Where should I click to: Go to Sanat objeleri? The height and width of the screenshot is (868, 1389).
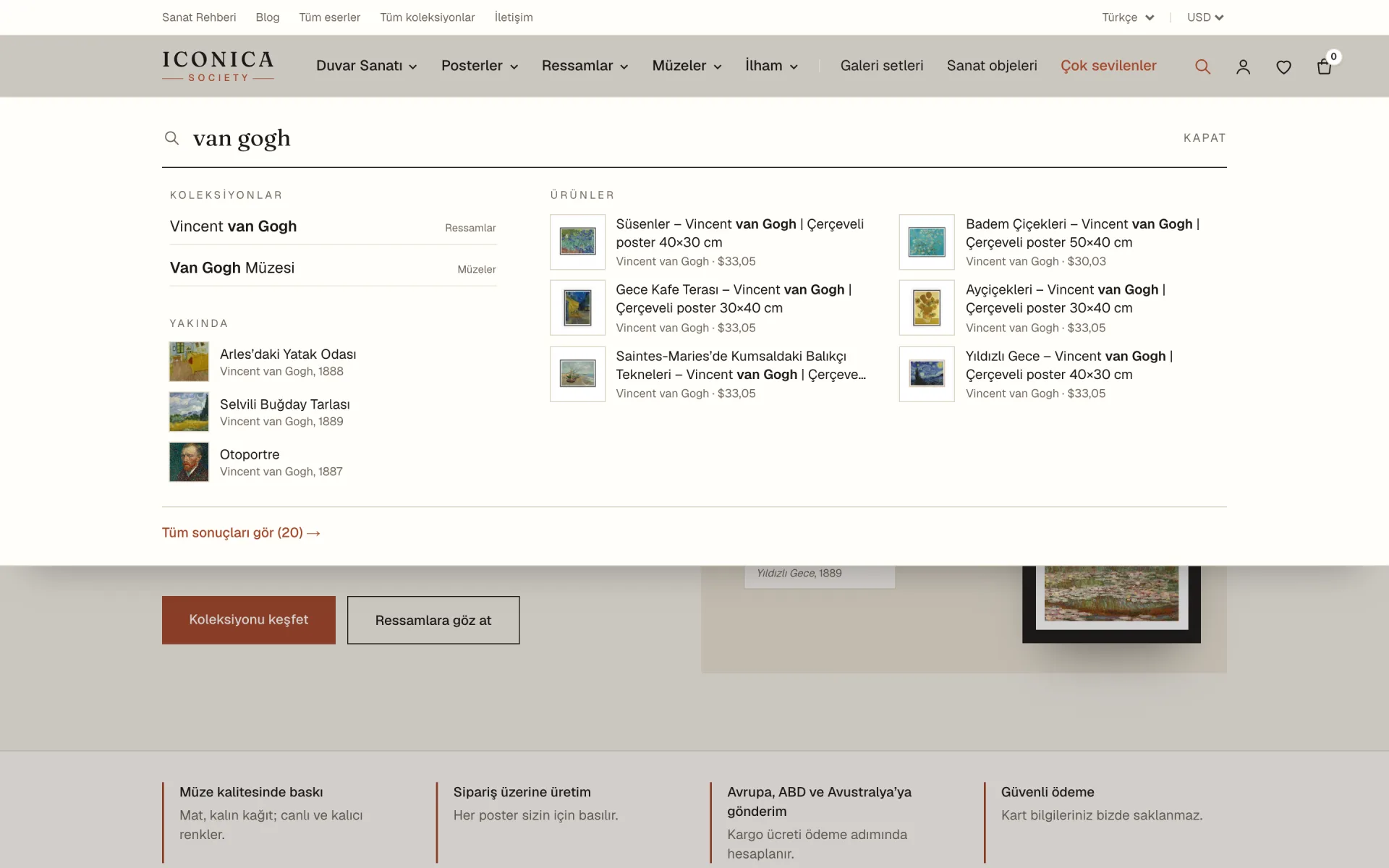point(992,66)
